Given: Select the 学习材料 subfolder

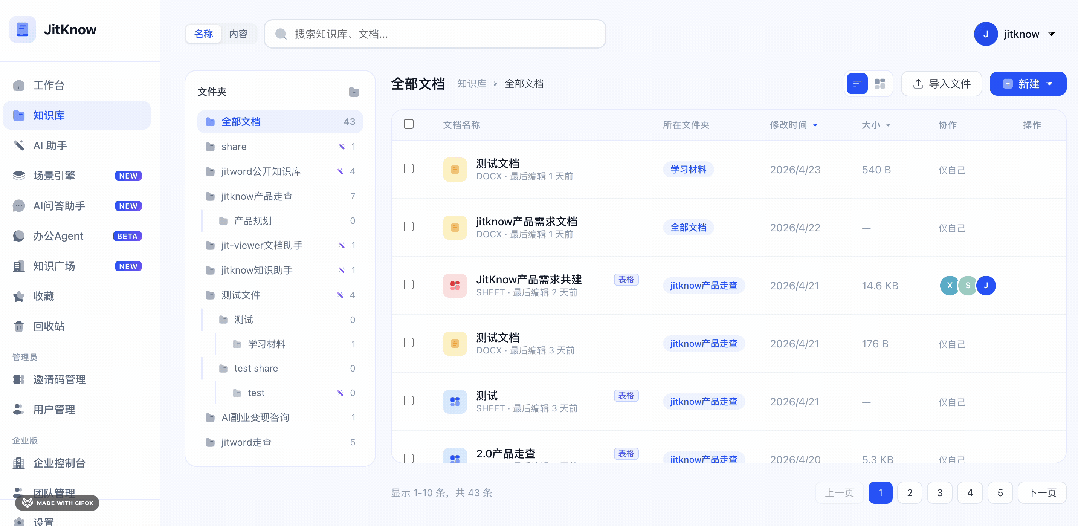Looking at the screenshot, I should (293, 344).
